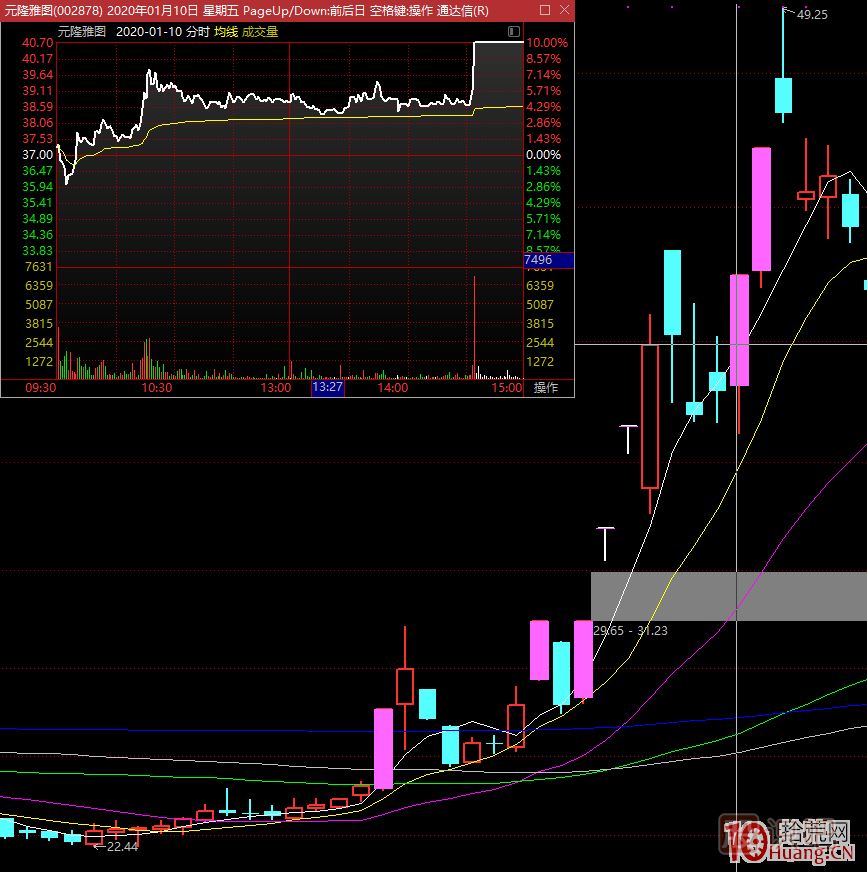Click the 22.44 low price annotation
The width and height of the screenshot is (867, 872).
click(122, 846)
